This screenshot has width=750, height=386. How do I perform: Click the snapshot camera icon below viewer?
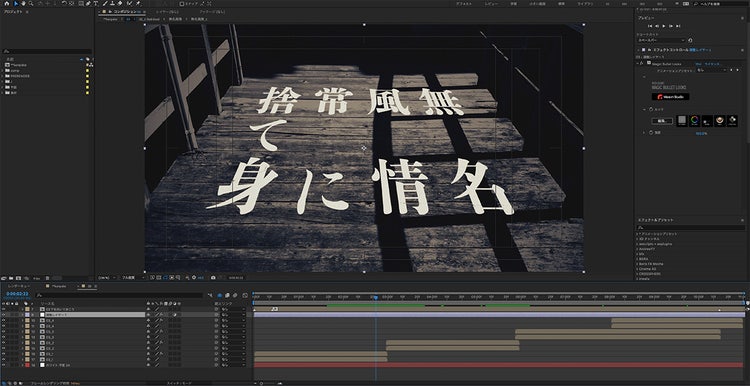(213, 277)
